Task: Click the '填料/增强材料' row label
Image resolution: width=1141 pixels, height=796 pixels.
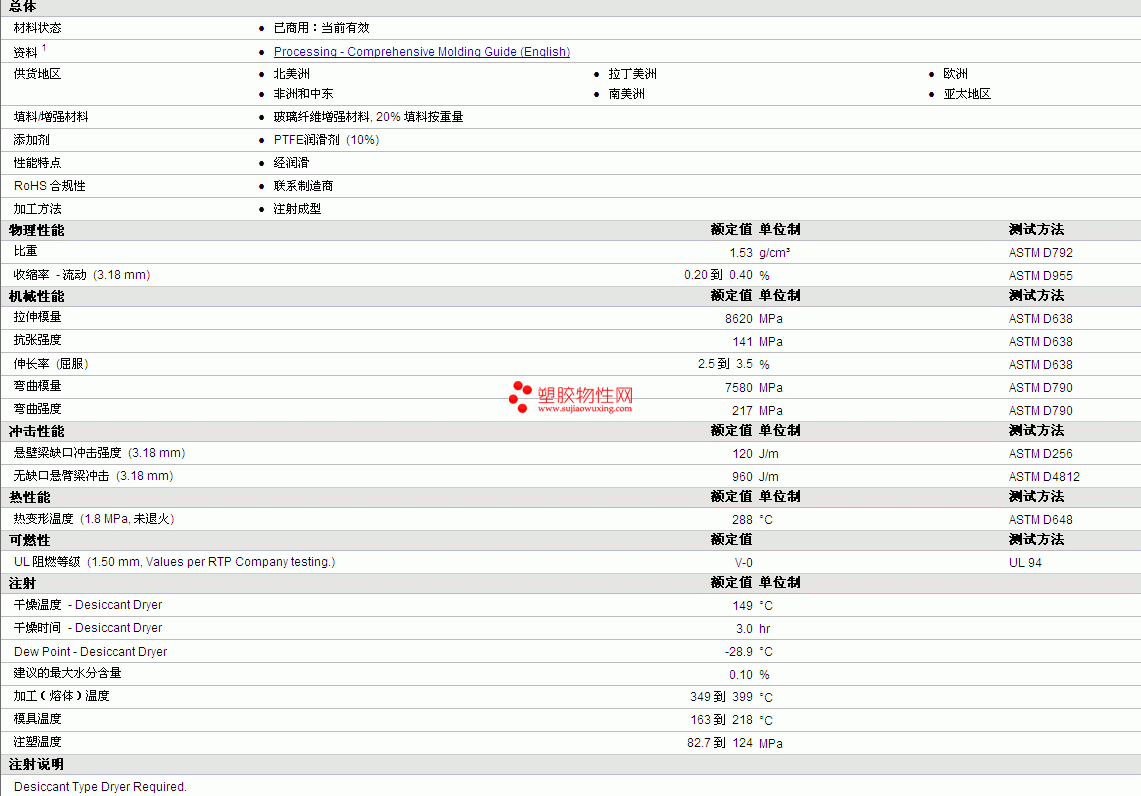Action: click(x=50, y=116)
